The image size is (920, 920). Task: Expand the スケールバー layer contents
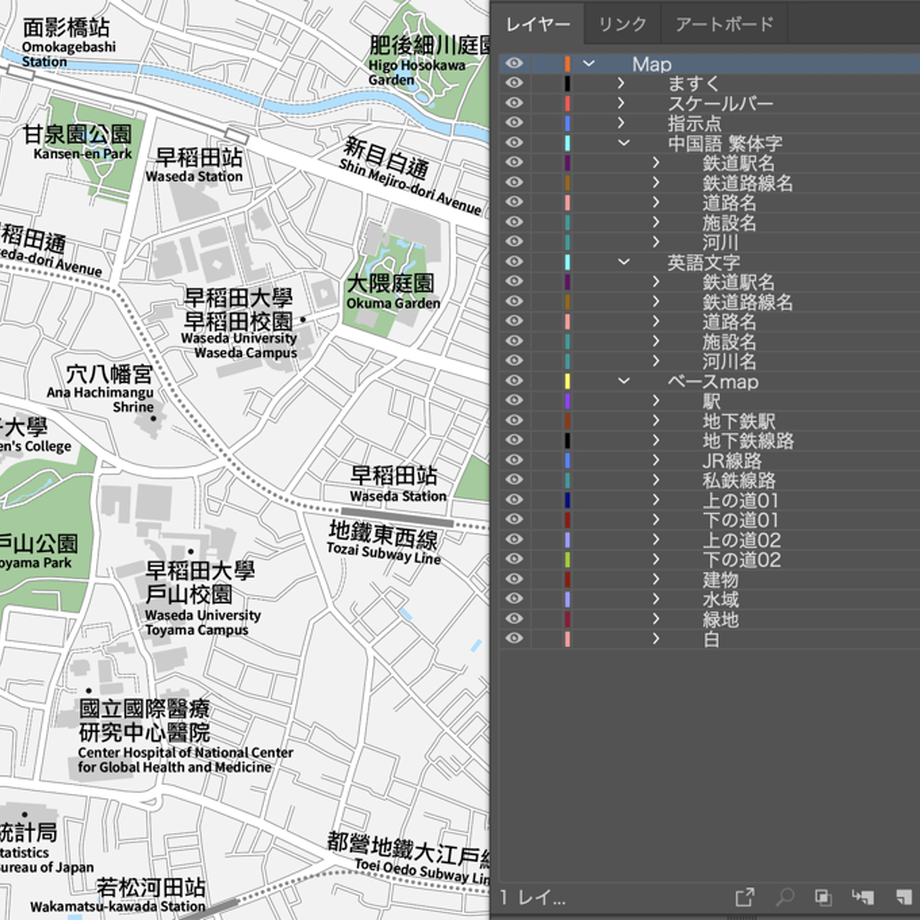pos(621,103)
